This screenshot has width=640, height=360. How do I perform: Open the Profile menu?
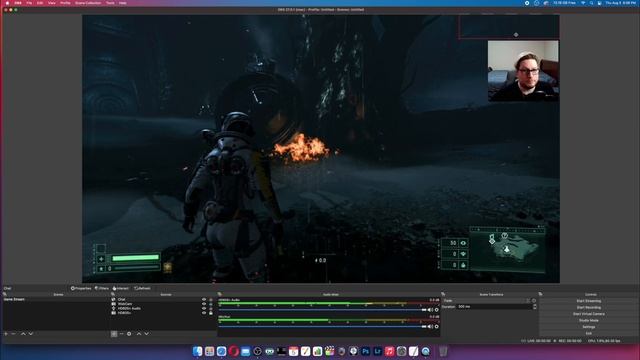65,3
